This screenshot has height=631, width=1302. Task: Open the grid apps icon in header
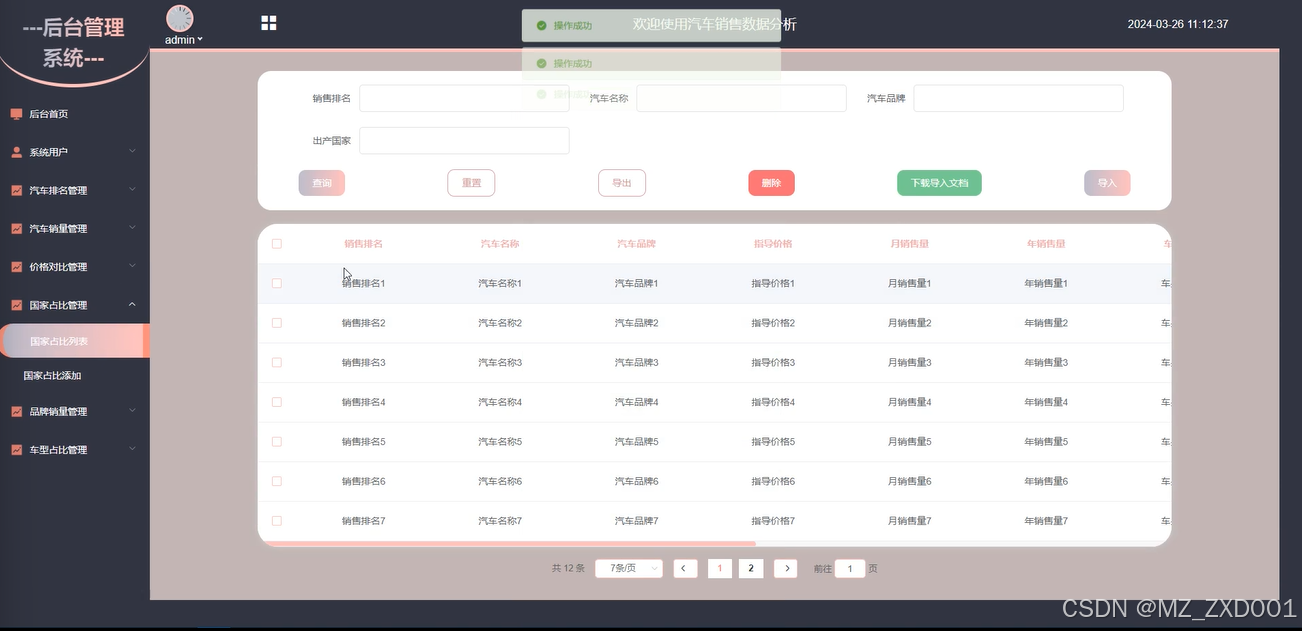click(x=269, y=23)
